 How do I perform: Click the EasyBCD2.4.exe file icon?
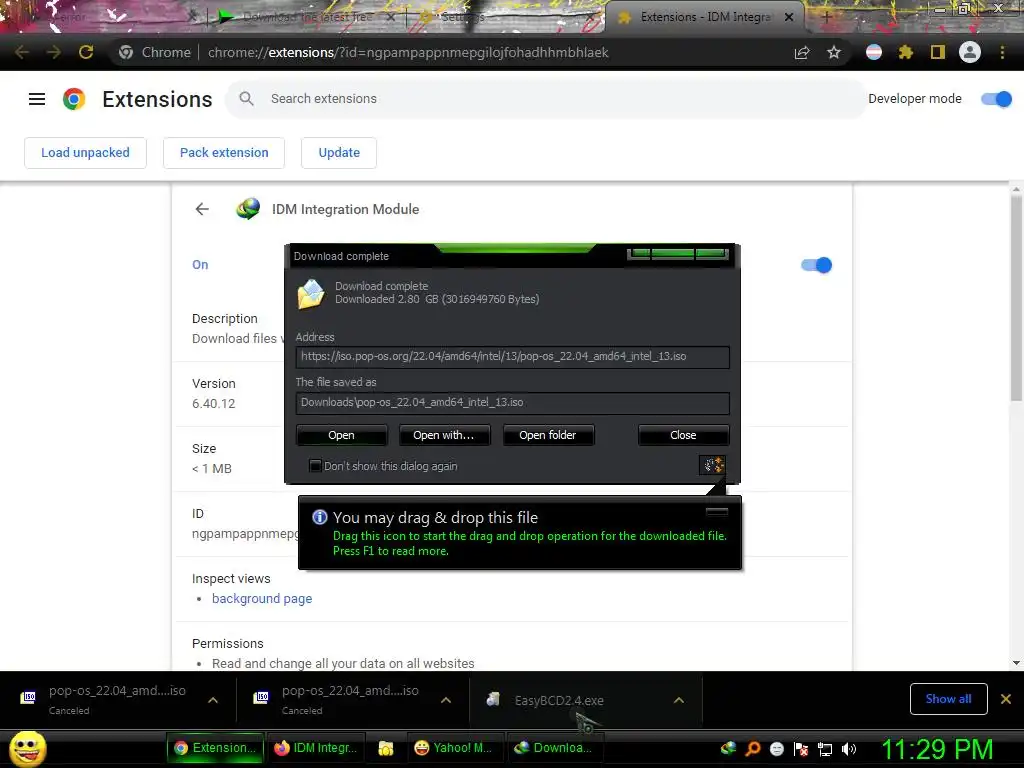click(x=494, y=699)
